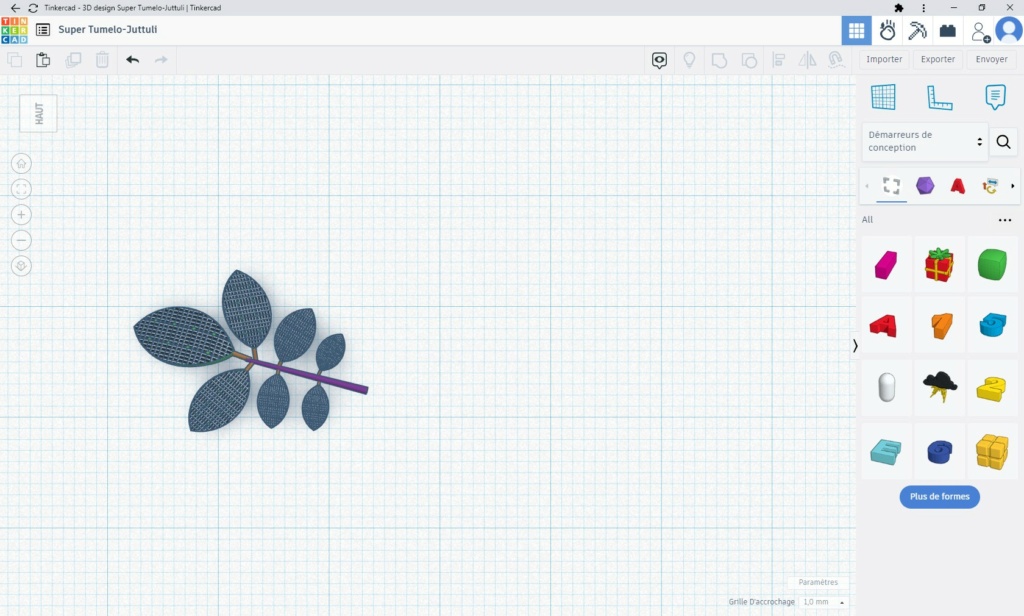
Task: Click the Mirror flip icon
Action: (x=808, y=60)
